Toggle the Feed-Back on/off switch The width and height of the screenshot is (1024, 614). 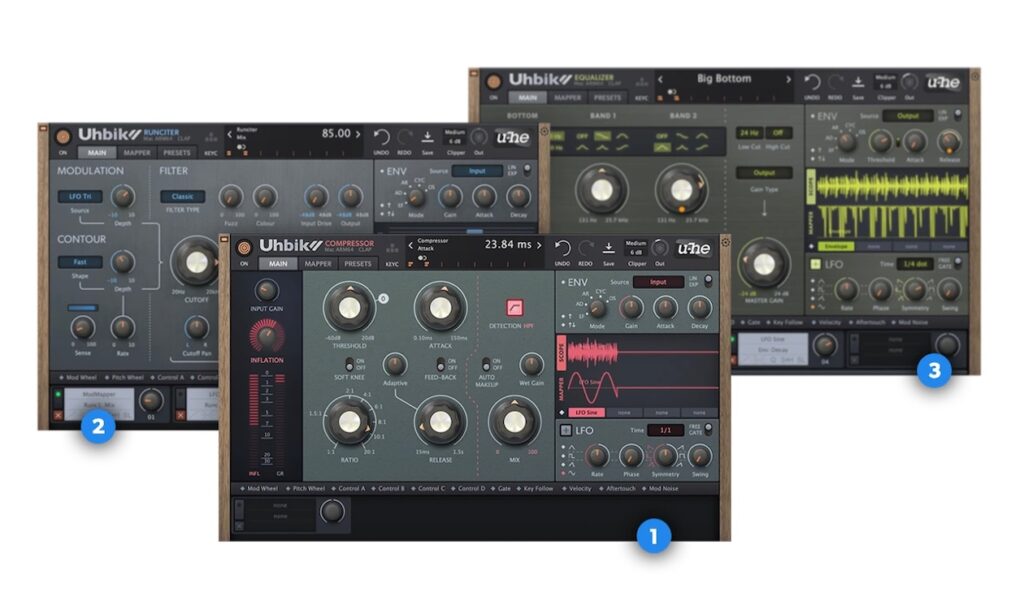[441, 366]
